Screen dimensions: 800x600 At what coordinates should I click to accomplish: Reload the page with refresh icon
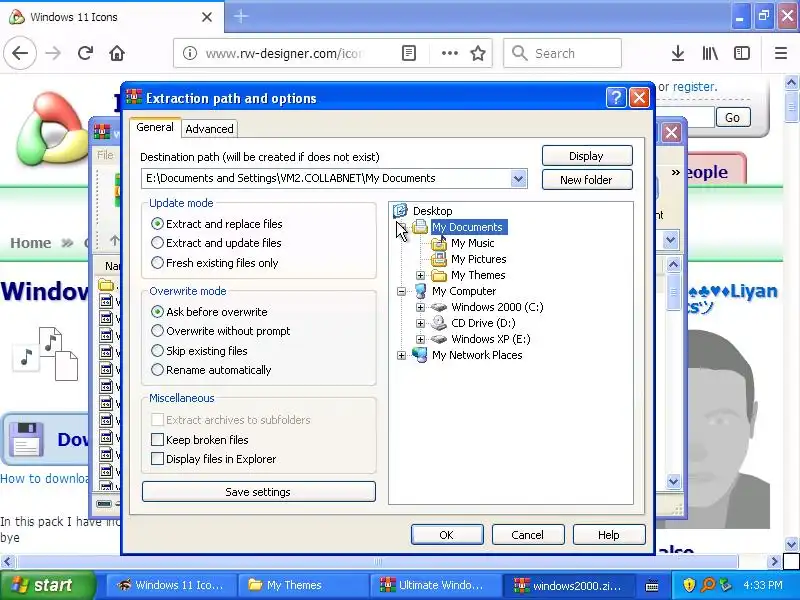tap(85, 53)
